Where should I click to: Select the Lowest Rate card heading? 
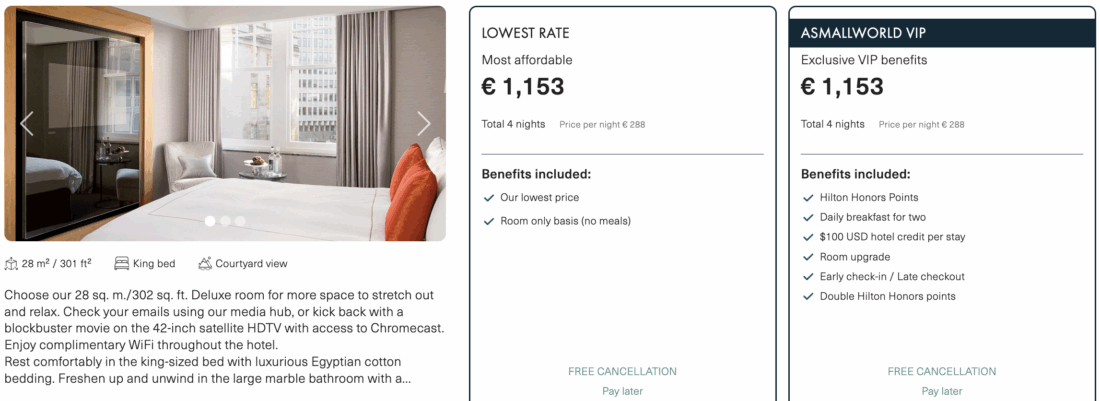click(x=525, y=33)
